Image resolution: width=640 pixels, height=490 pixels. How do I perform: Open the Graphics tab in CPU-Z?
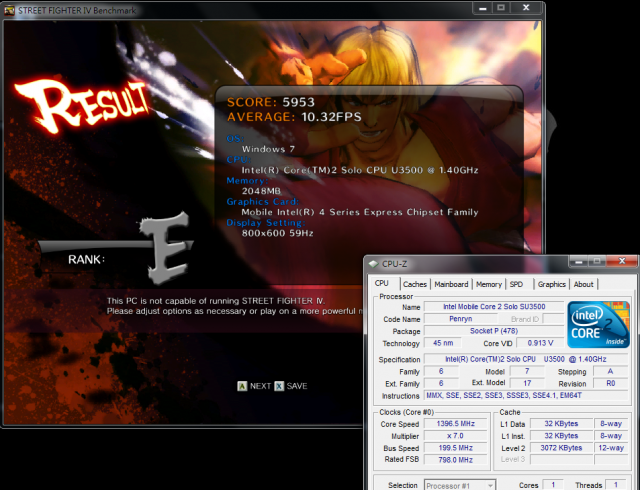click(551, 284)
